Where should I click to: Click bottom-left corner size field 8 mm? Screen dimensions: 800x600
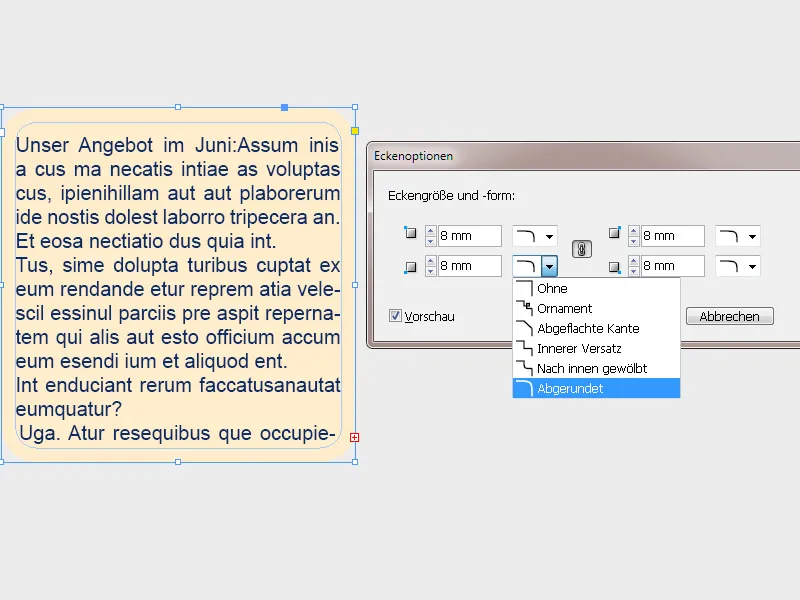(469, 266)
